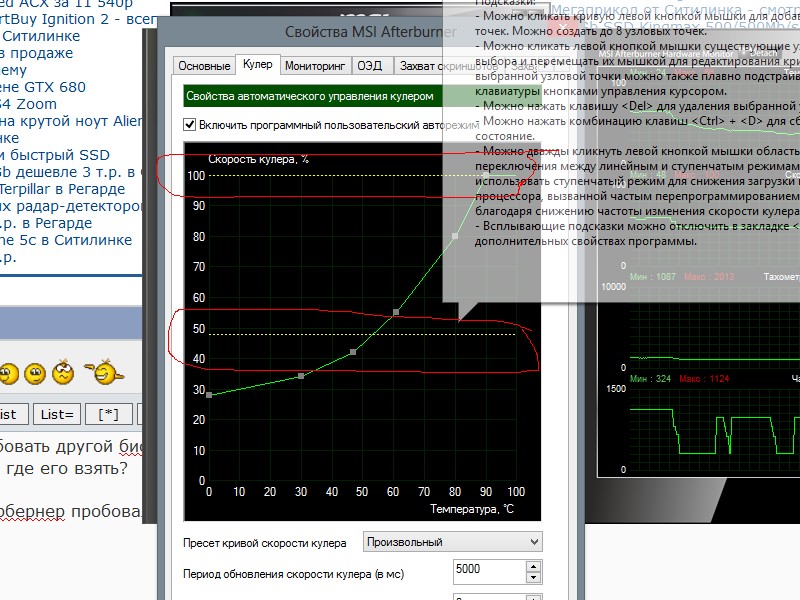Viewport: 800px width, 600px height.
Task: Open the Мониторинг tab
Action: click(x=315, y=66)
